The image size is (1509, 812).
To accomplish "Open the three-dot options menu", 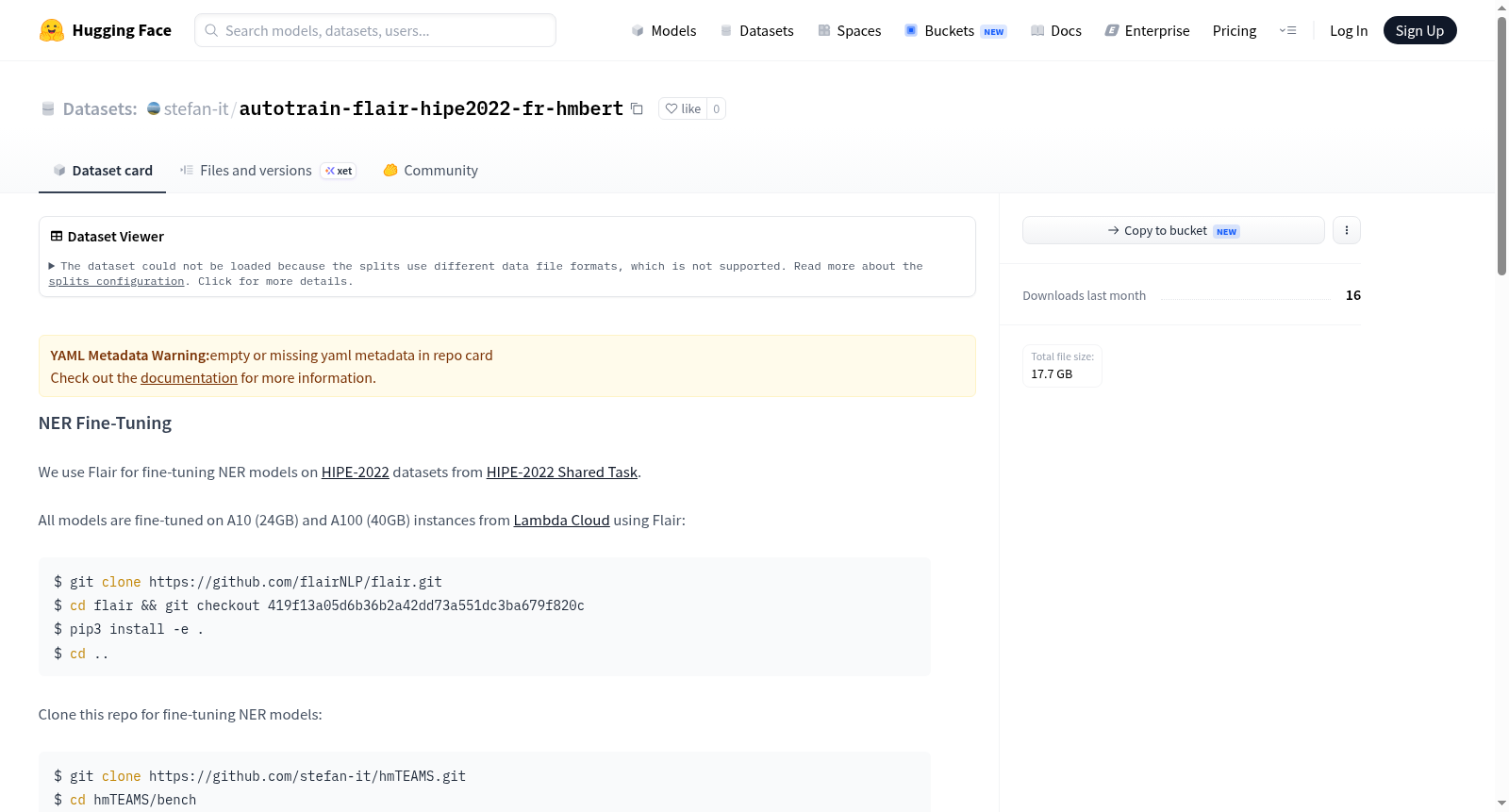I will click(x=1347, y=230).
